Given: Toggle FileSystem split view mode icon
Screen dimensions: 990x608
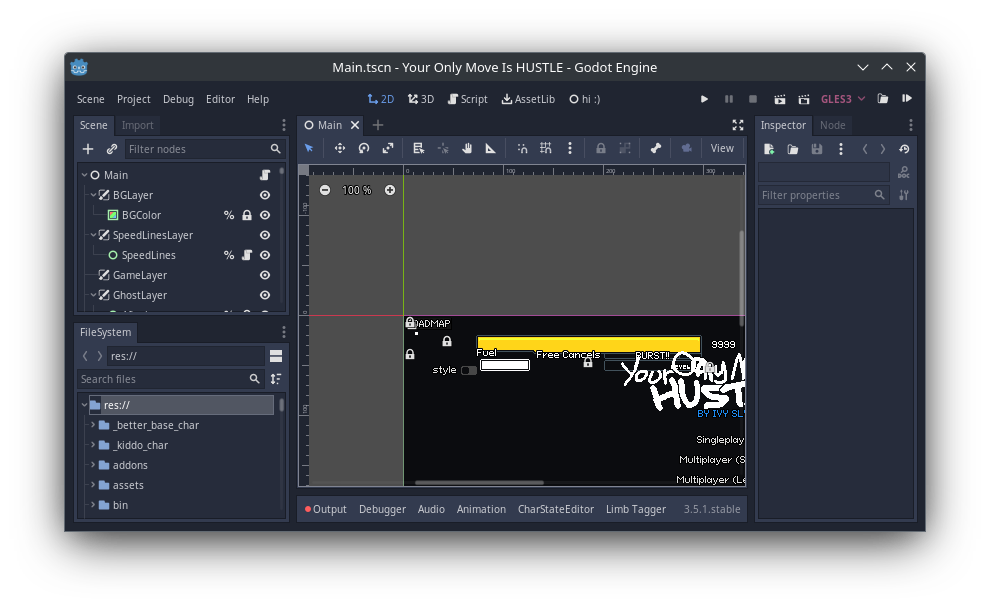Looking at the screenshot, I should point(276,356).
